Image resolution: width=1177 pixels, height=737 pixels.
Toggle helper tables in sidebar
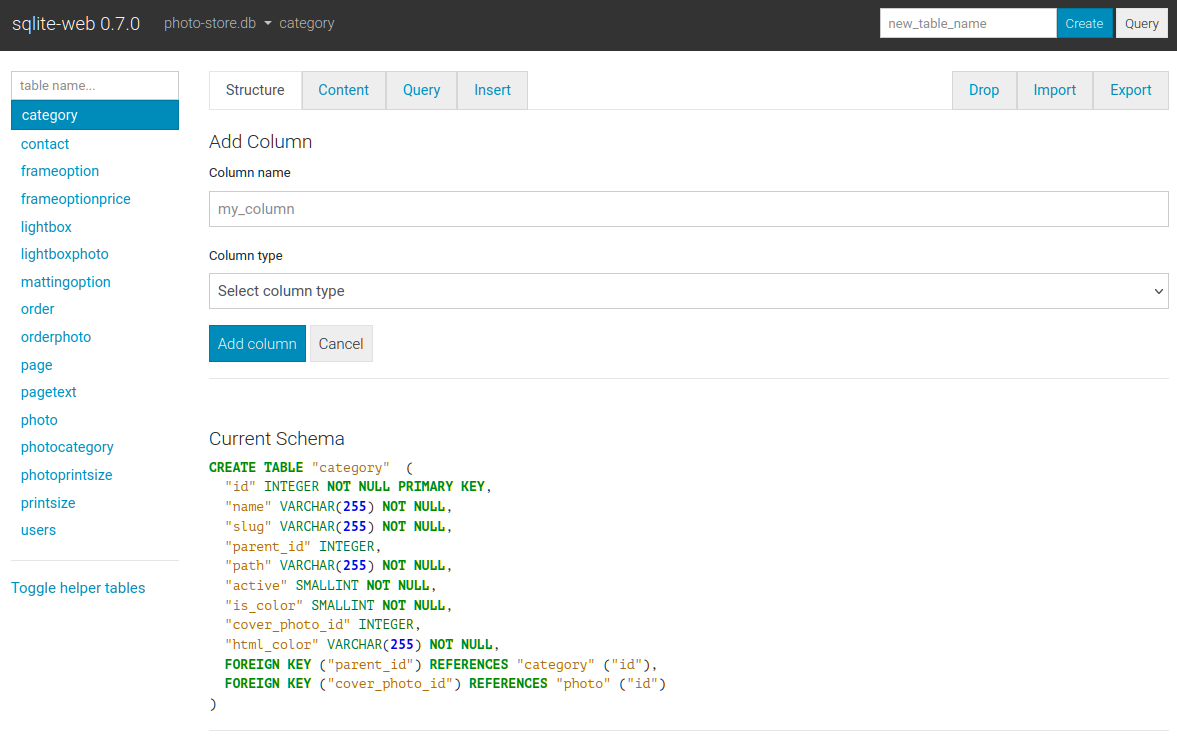[78, 588]
